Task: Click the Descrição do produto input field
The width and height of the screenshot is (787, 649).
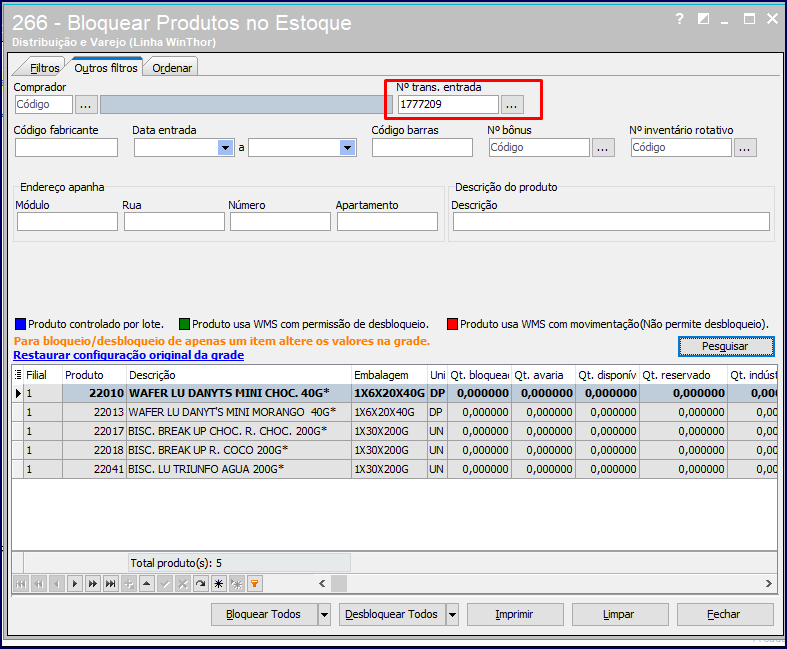Action: [611, 221]
